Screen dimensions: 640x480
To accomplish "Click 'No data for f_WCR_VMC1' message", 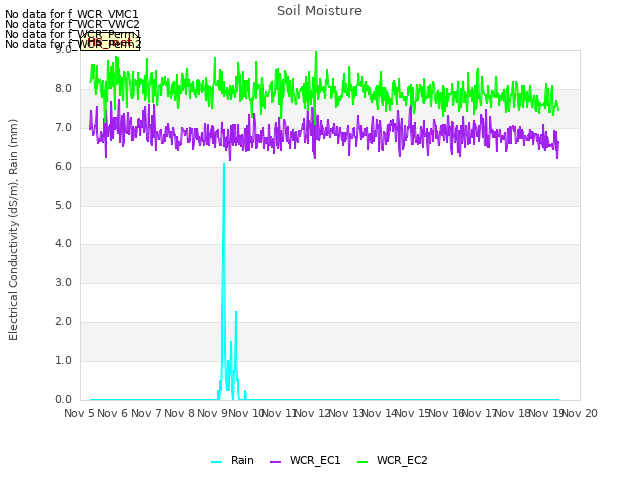I will (72, 14).
